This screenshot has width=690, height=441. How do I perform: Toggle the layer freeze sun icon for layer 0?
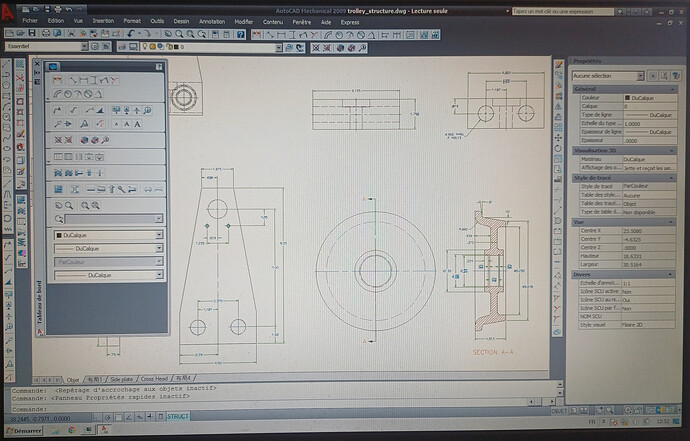point(152,47)
